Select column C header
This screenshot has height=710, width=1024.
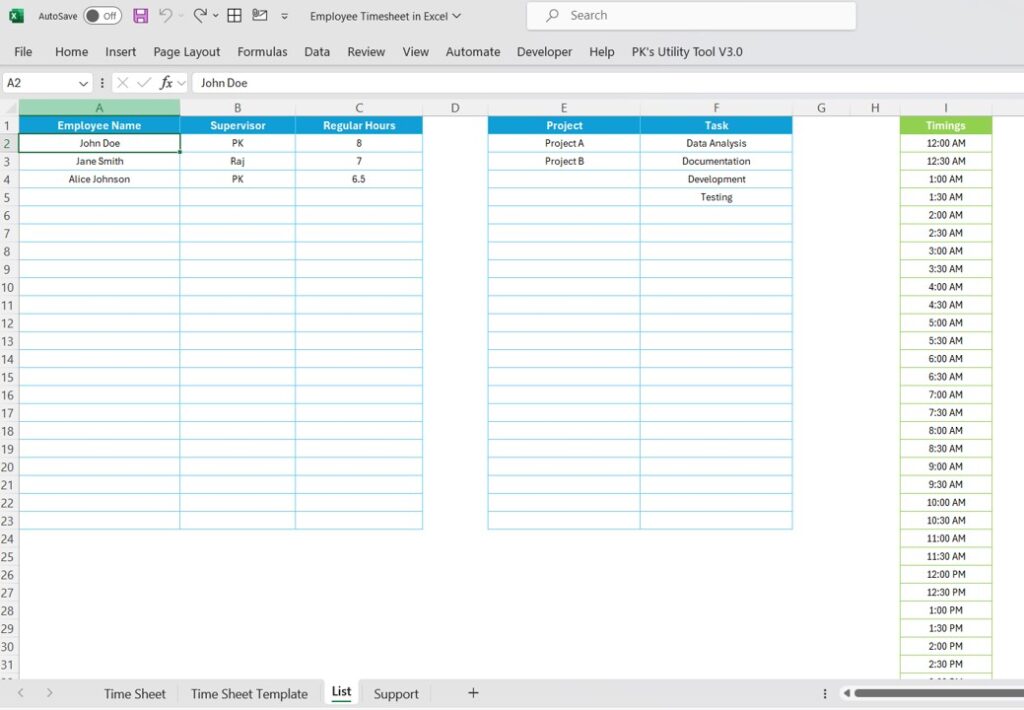click(x=359, y=108)
